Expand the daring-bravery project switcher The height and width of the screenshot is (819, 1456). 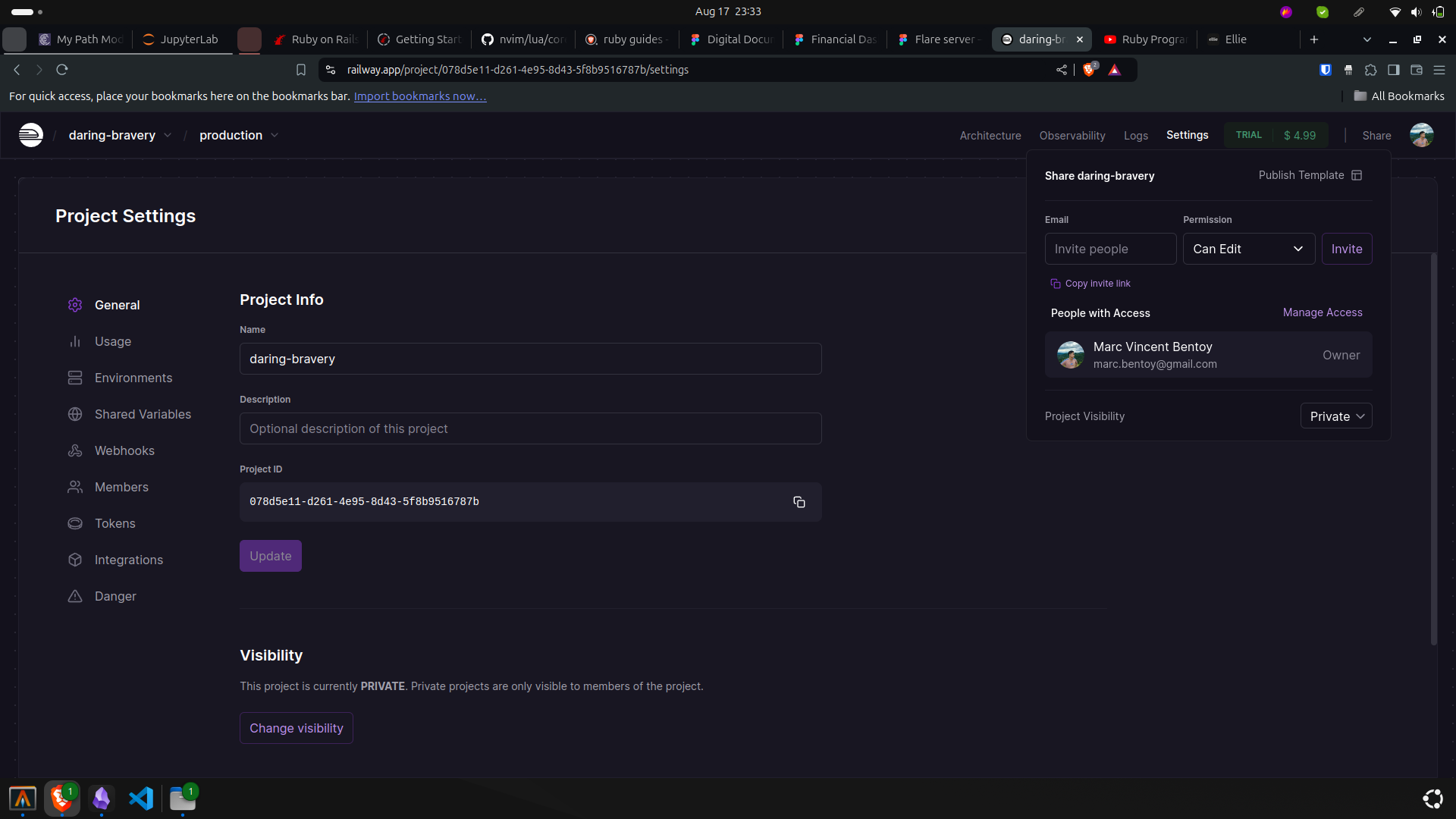120,135
